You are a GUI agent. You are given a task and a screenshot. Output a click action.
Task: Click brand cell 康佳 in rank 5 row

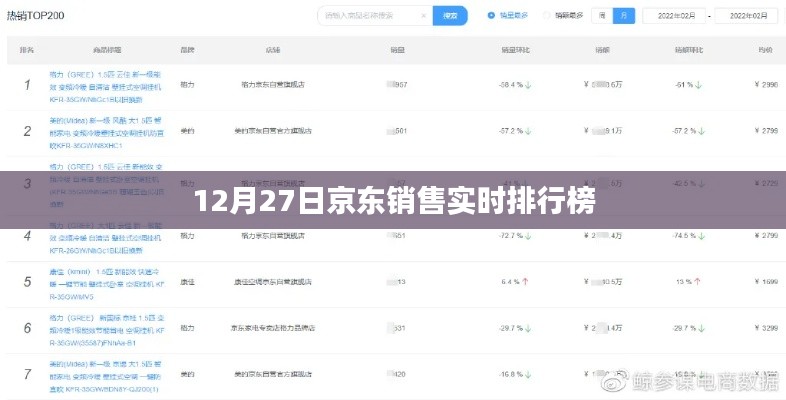tap(187, 282)
